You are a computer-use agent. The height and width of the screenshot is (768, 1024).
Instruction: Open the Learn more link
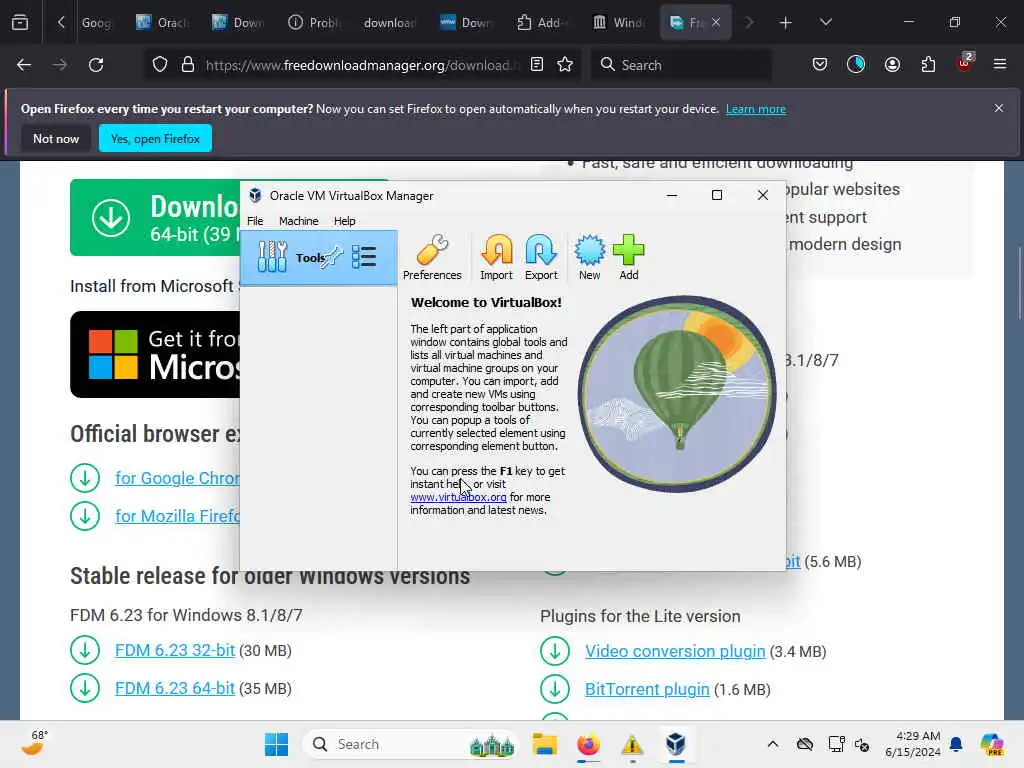[x=756, y=109]
